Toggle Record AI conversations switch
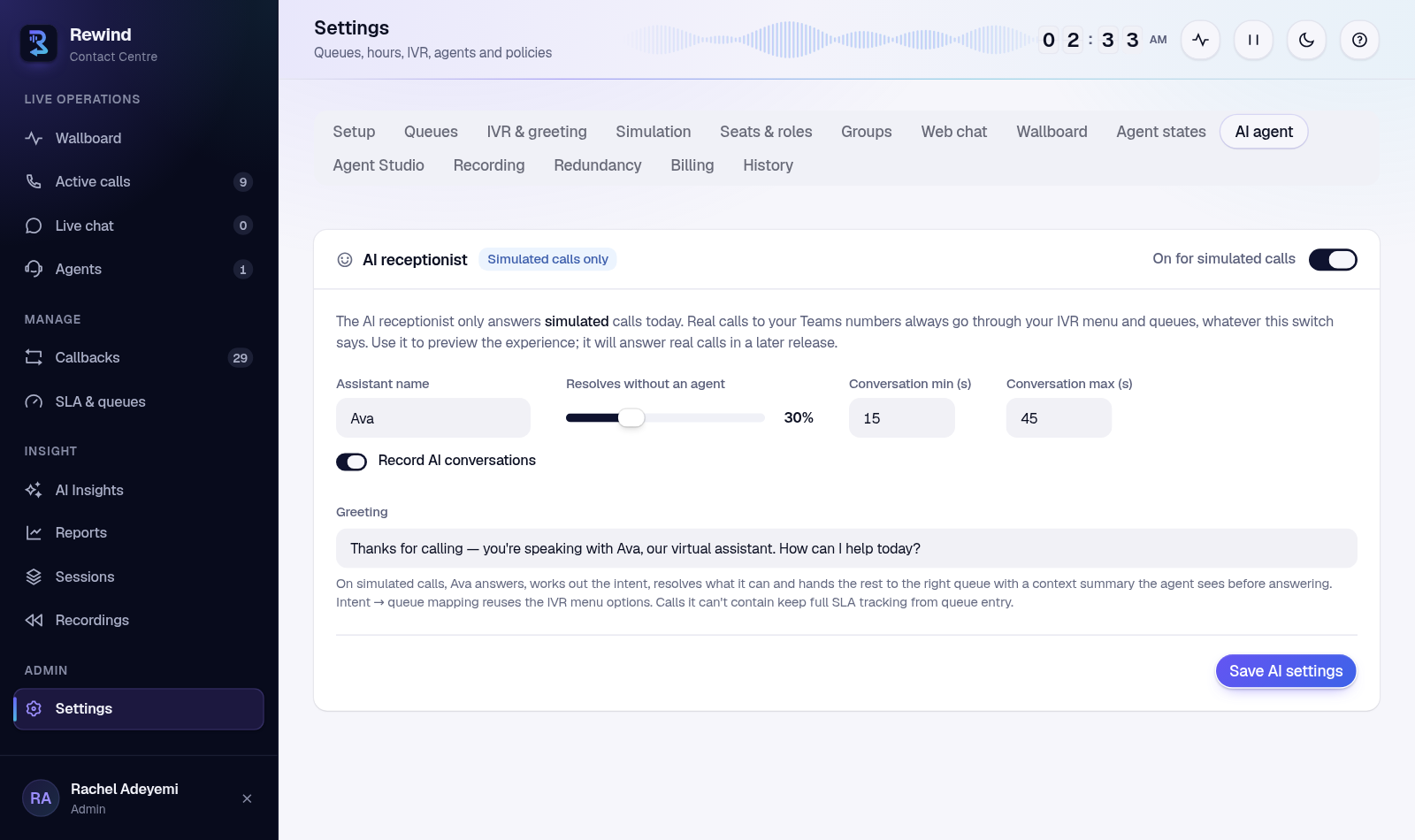Screen dimensions: 1415x840 351,462
